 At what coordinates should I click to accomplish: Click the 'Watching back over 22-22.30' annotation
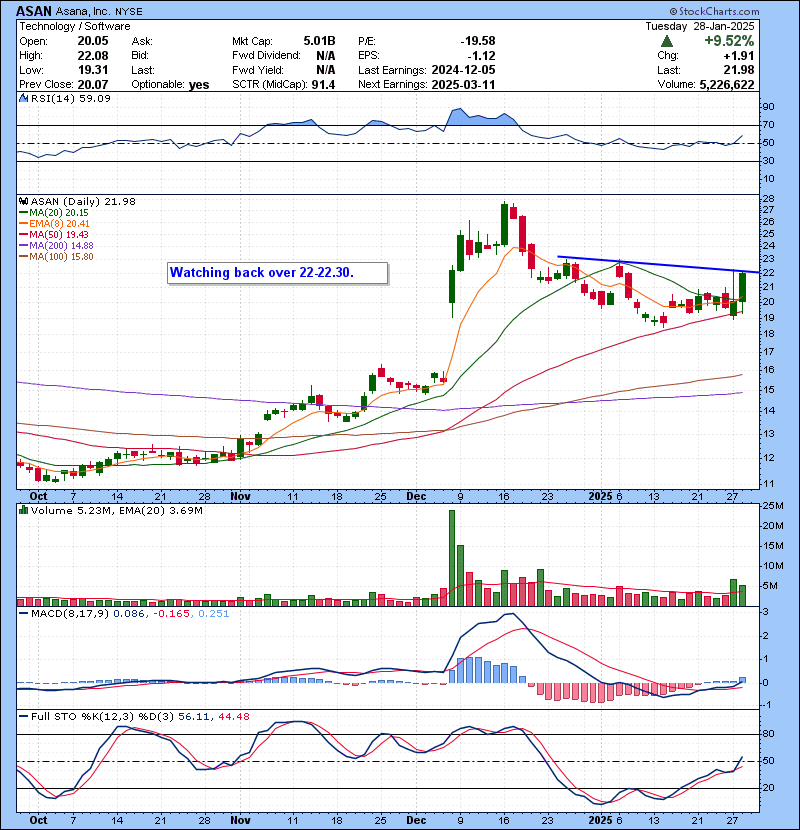[275, 272]
